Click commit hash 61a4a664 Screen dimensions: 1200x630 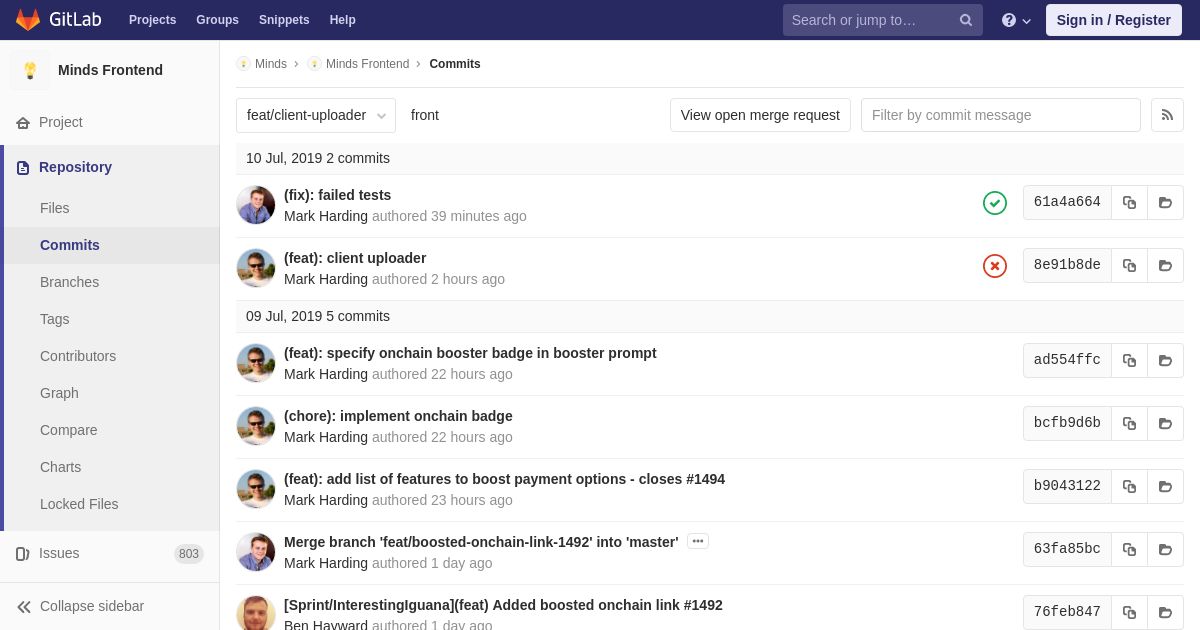click(x=1067, y=202)
